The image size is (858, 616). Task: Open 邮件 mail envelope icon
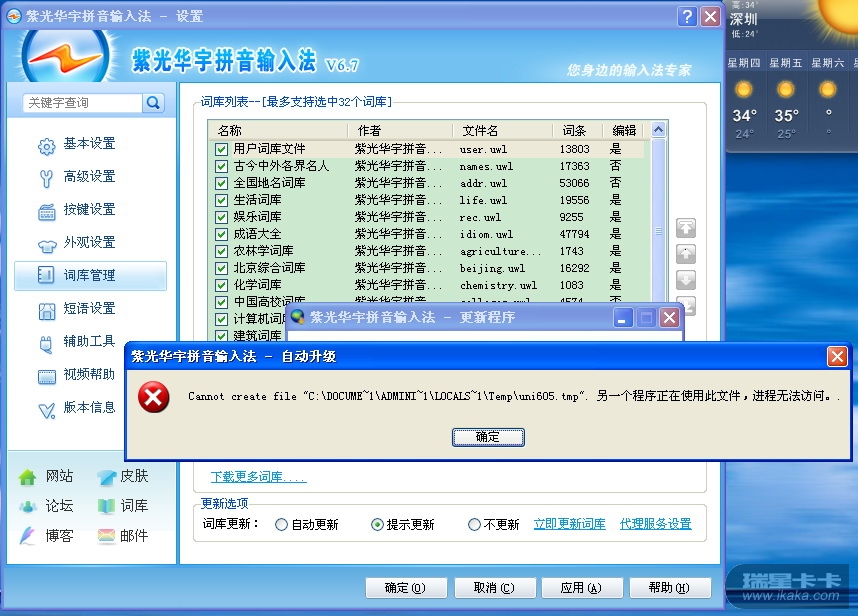106,536
